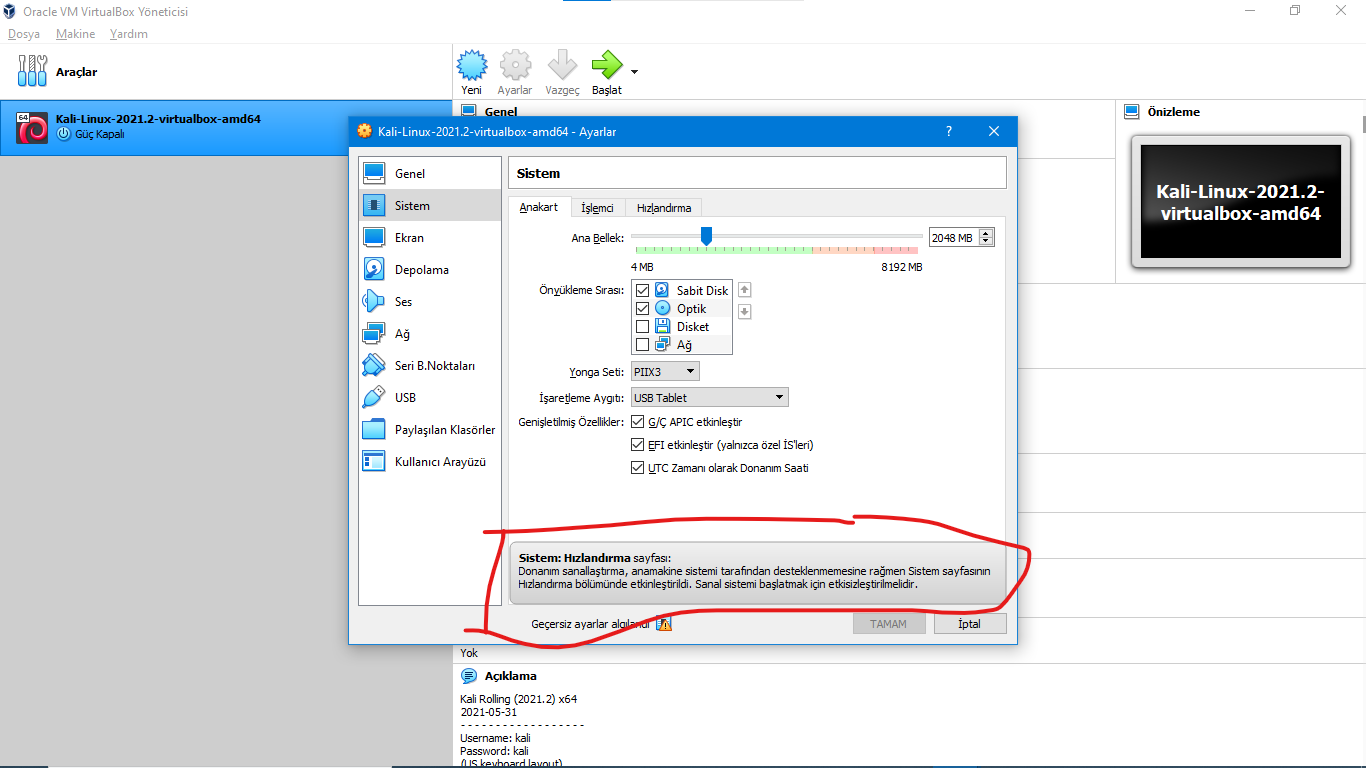Toggle the G/Ç APIC etkinleştir checkbox
The height and width of the screenshot is (768, 1366).
[x=638, y=422]
